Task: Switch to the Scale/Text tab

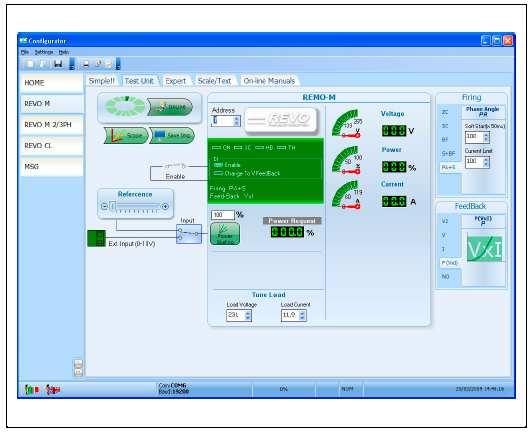Action: [x=214, y=81]
